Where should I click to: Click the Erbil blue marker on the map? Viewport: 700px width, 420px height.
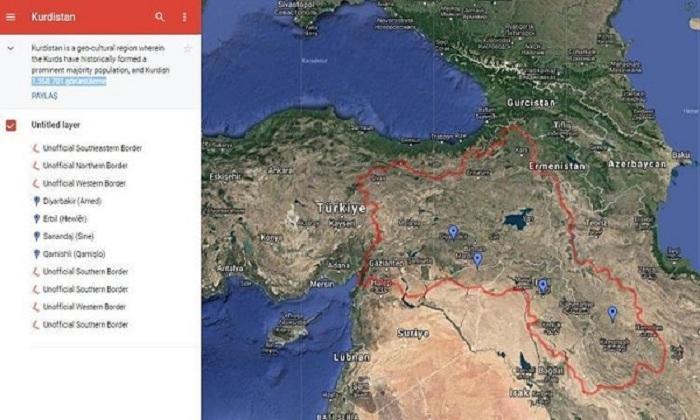(543, 285)
